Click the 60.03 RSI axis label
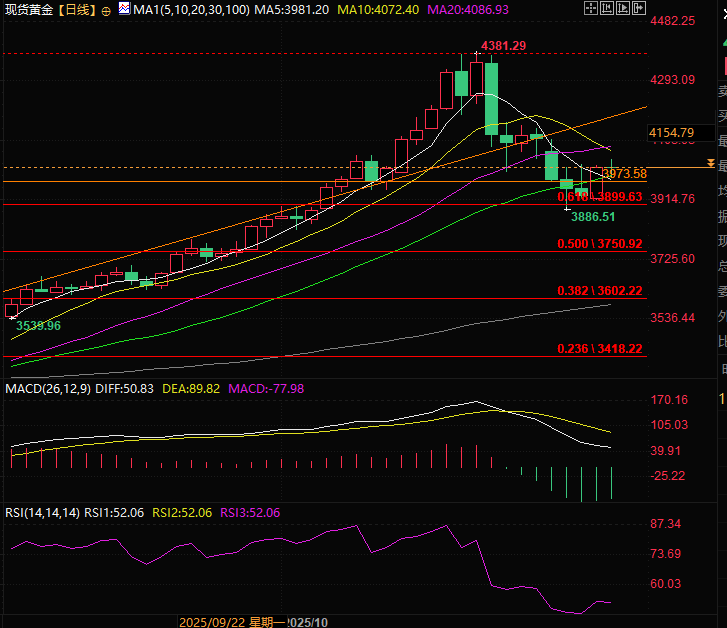 [x=666, y=584]
